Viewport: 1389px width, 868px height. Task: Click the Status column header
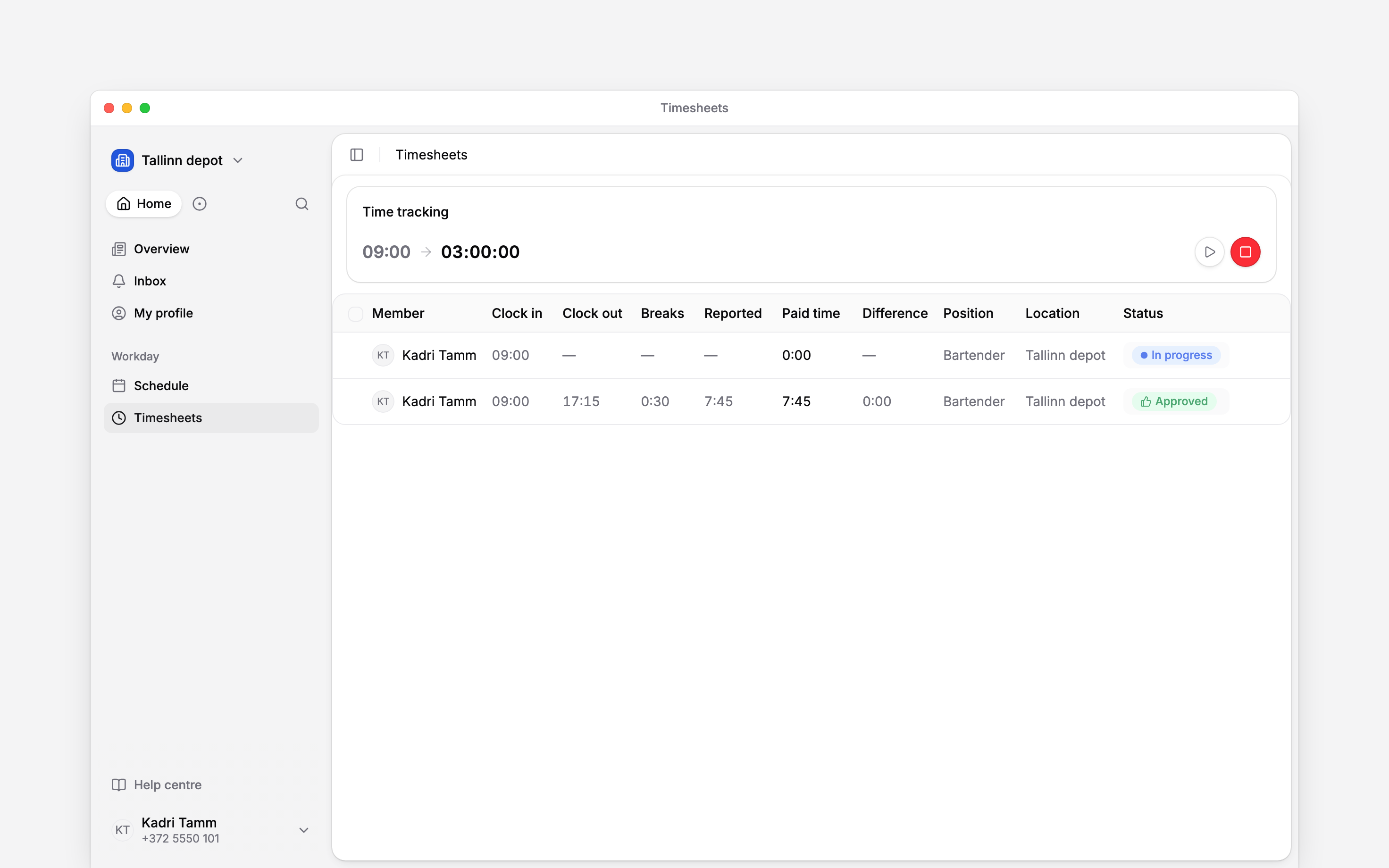coord(1143,313)
